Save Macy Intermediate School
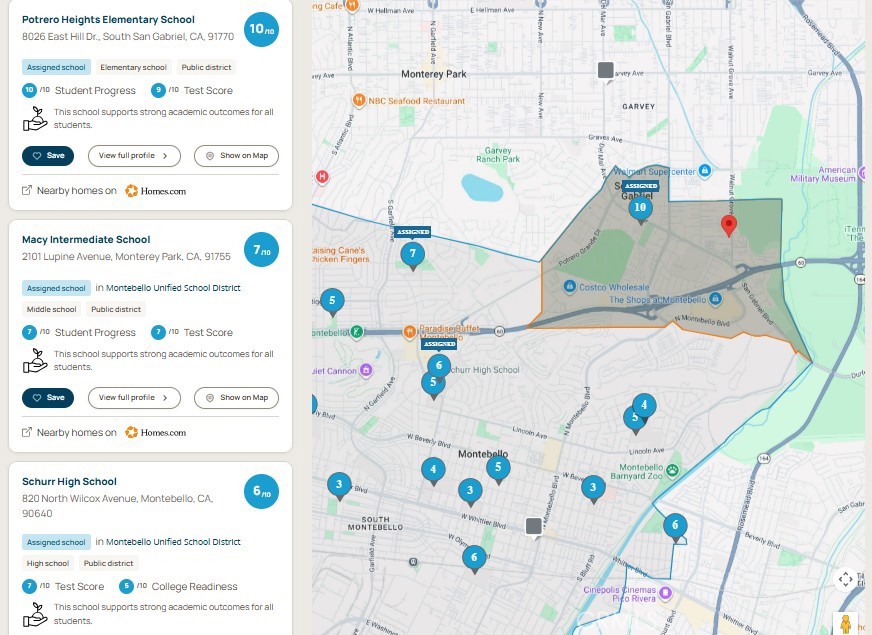872x635 pixels. pos(48,398)
